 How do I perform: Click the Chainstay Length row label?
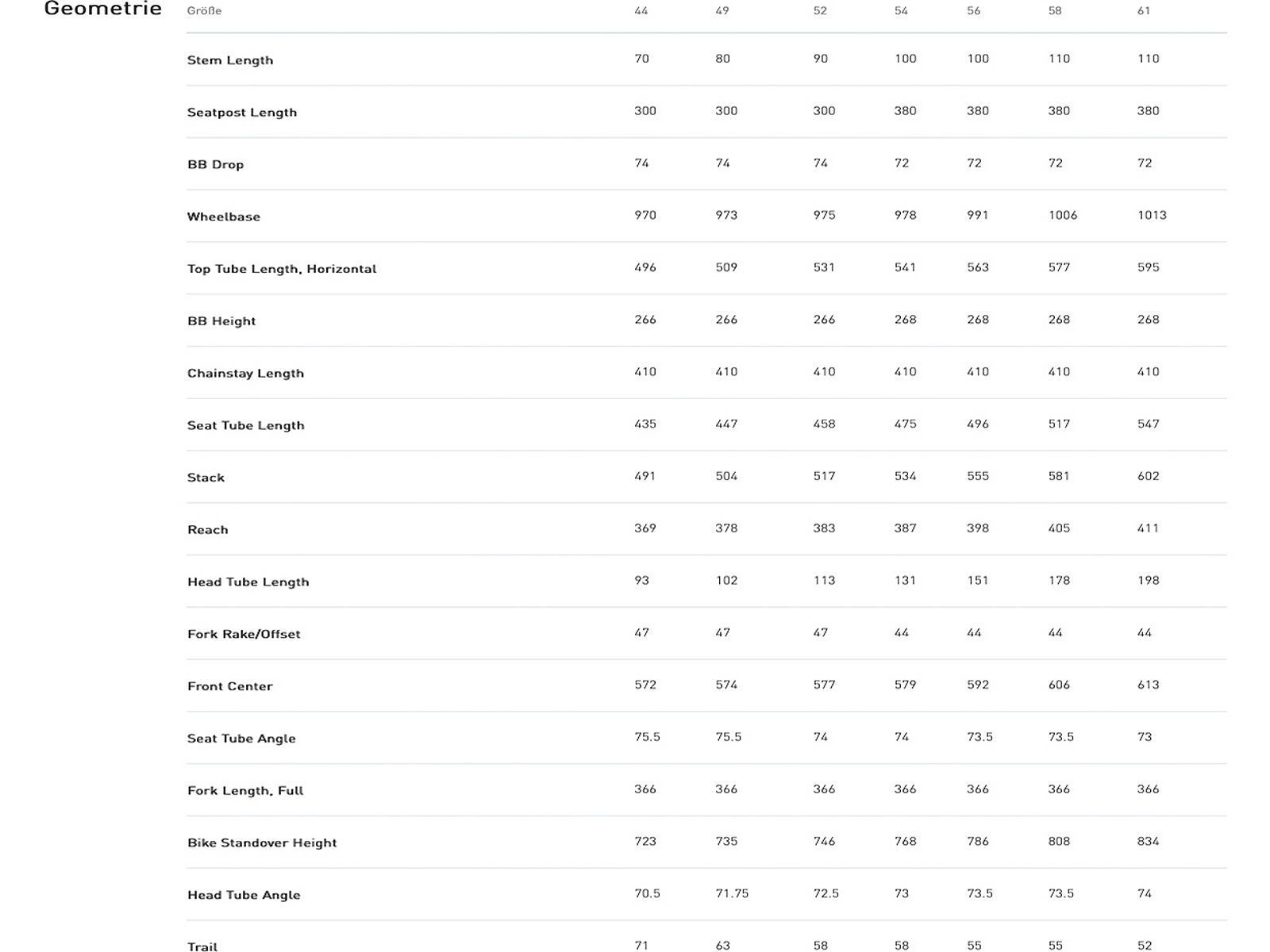point(245,374)
